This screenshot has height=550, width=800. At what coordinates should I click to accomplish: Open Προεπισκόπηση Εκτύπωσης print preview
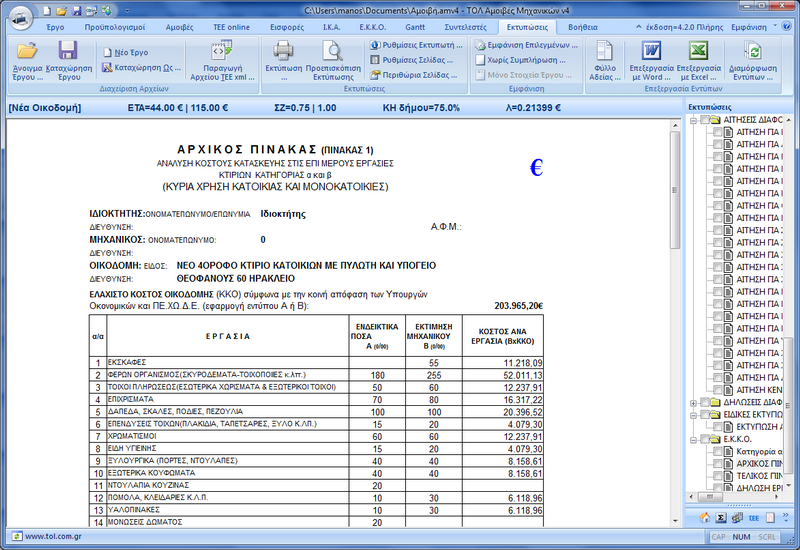(x=331, y=51)
